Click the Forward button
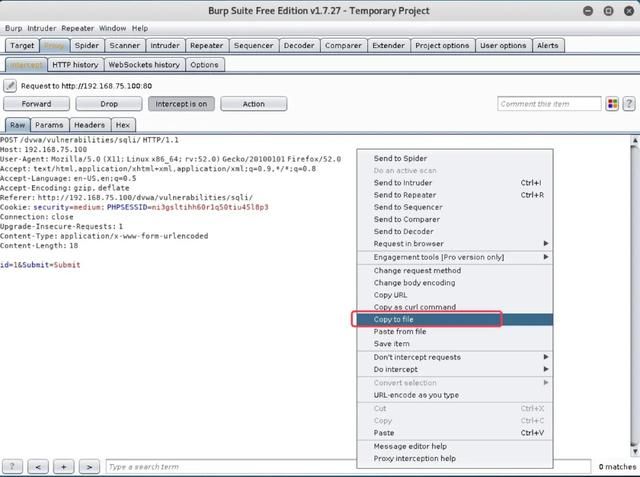Screen dimensions: 640x477 36,104
